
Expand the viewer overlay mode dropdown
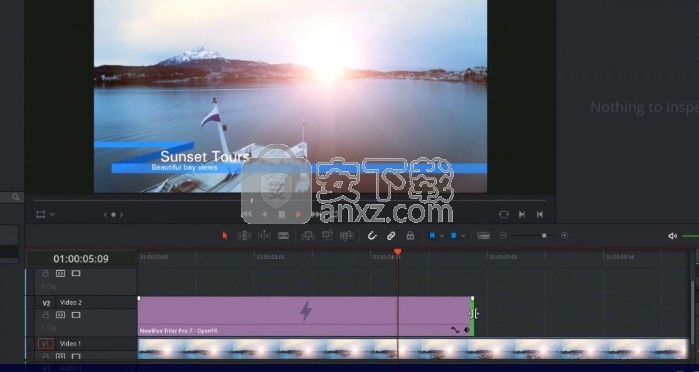52,215
